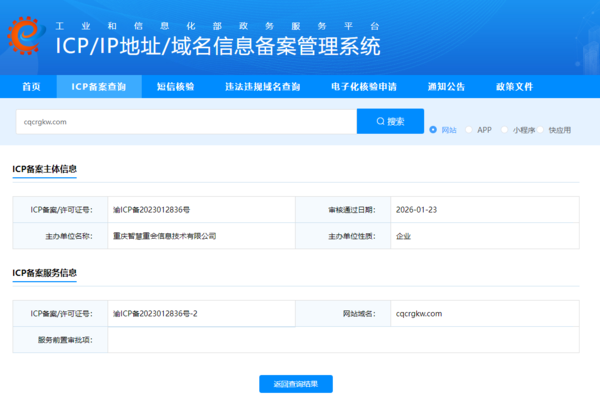Open the 通知公告 tab

pyautogui.click(x=446, y=87)
